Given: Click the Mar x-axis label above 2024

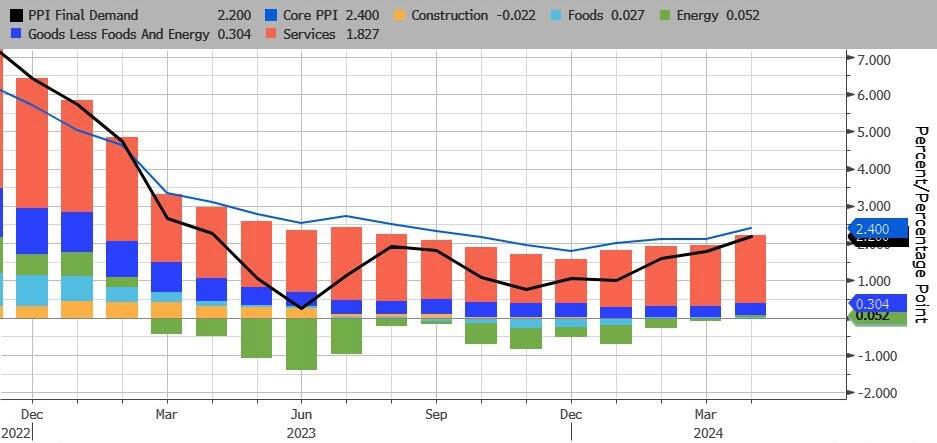Looking at the screenshot, I should click(x=706, y=414).
